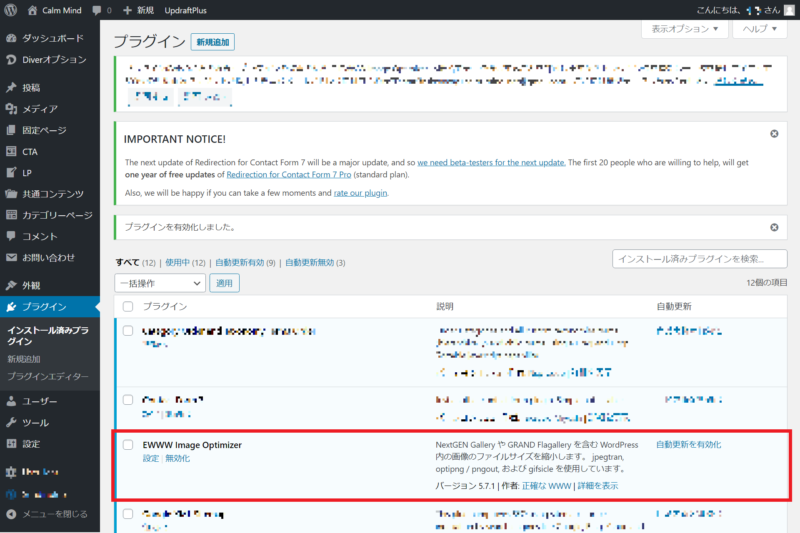Viewport: 800px width, 533px height.
Task: Click the 新規 plus icon in admin bar
Action: [127, 10]
